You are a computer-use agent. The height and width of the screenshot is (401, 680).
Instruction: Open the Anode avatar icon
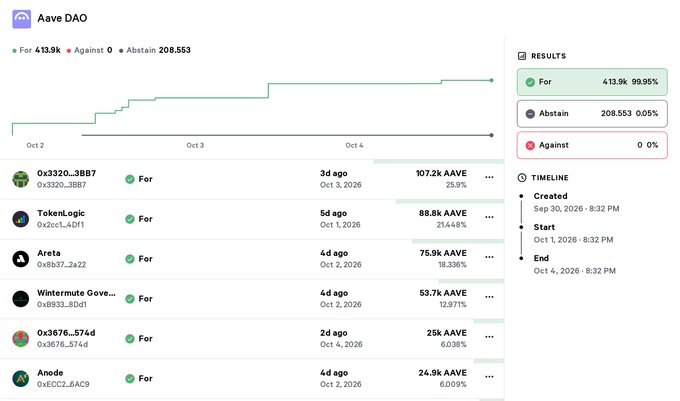pyautogui.click(x=20, y=378)
